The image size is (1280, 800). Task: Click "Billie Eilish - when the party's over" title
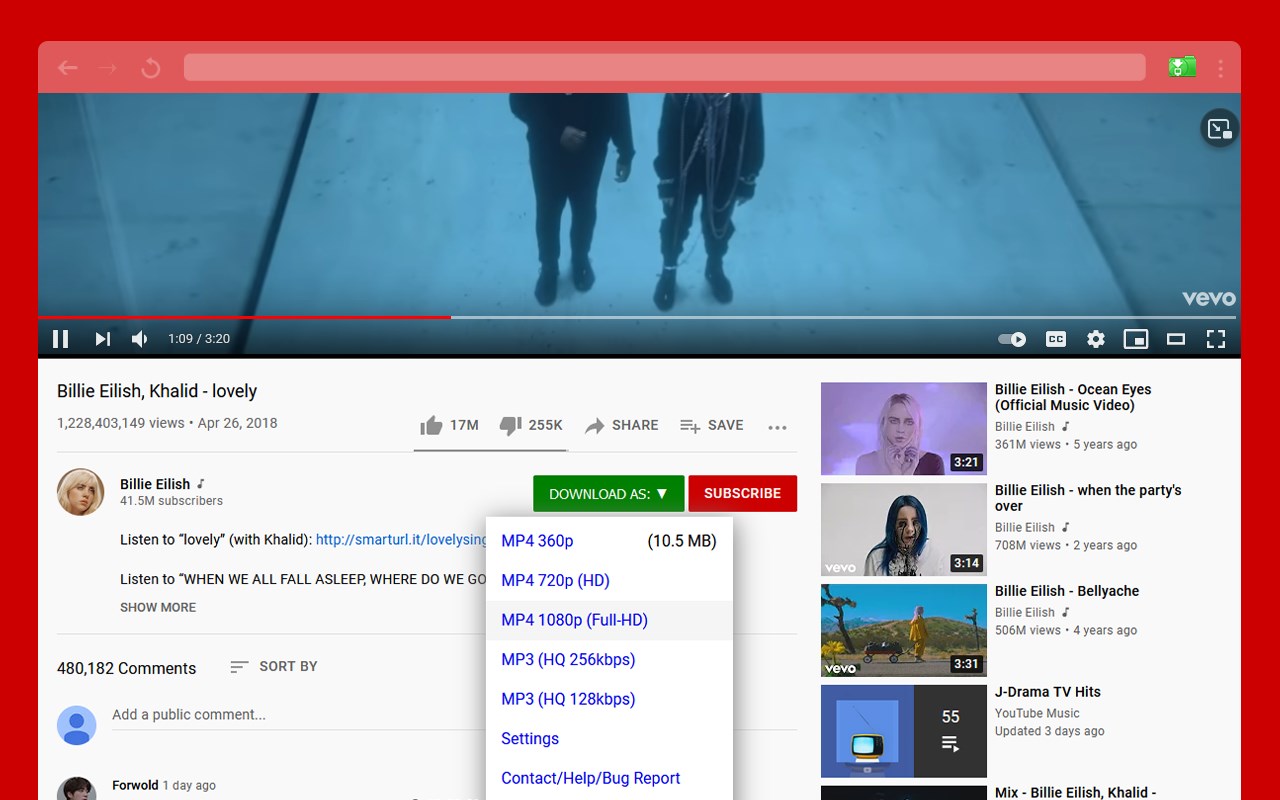1088,498
